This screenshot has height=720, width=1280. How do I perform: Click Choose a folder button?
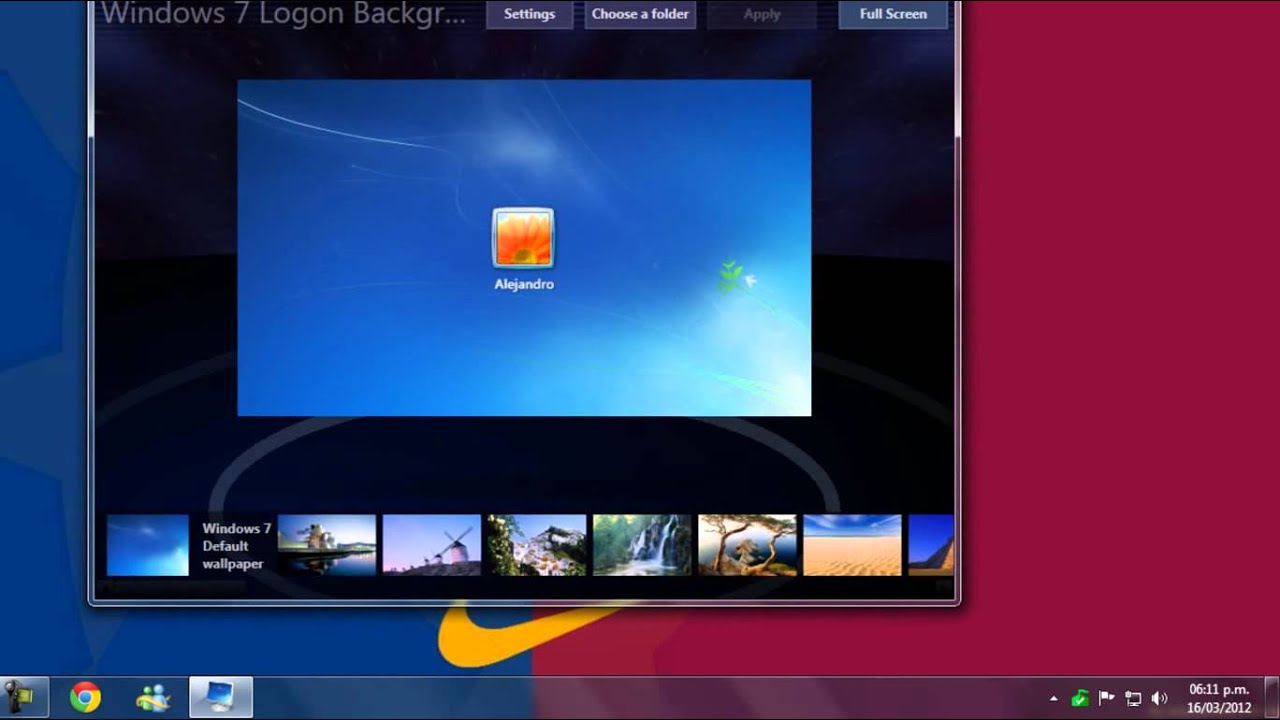640,14
